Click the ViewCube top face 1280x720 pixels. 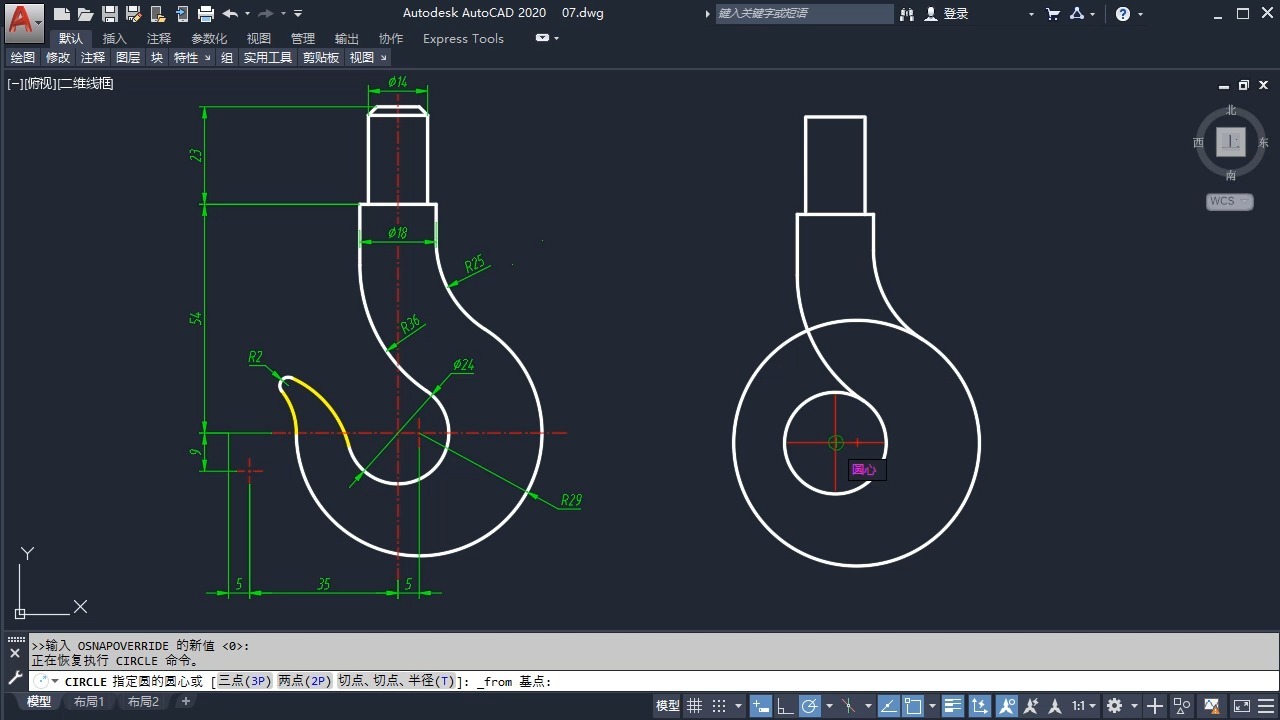point(1231,142)
